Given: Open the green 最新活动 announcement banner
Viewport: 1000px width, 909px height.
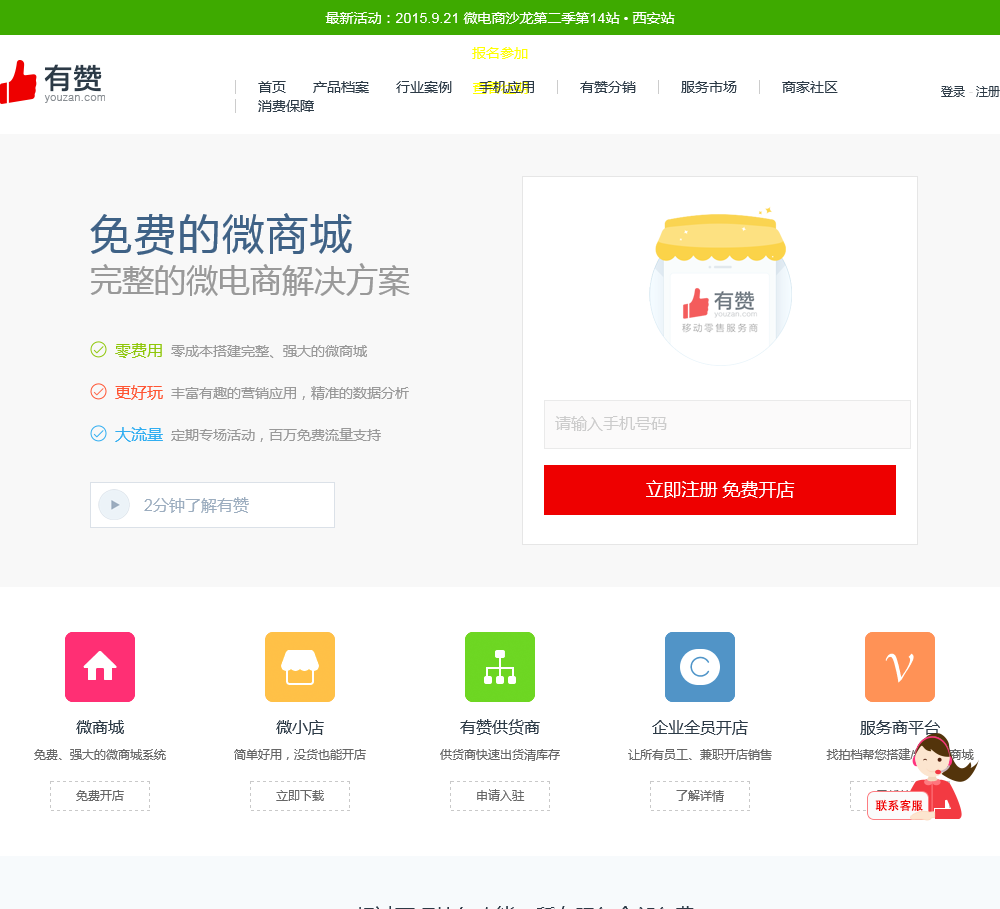Looking at the screenshot, I should pos(500,18).
